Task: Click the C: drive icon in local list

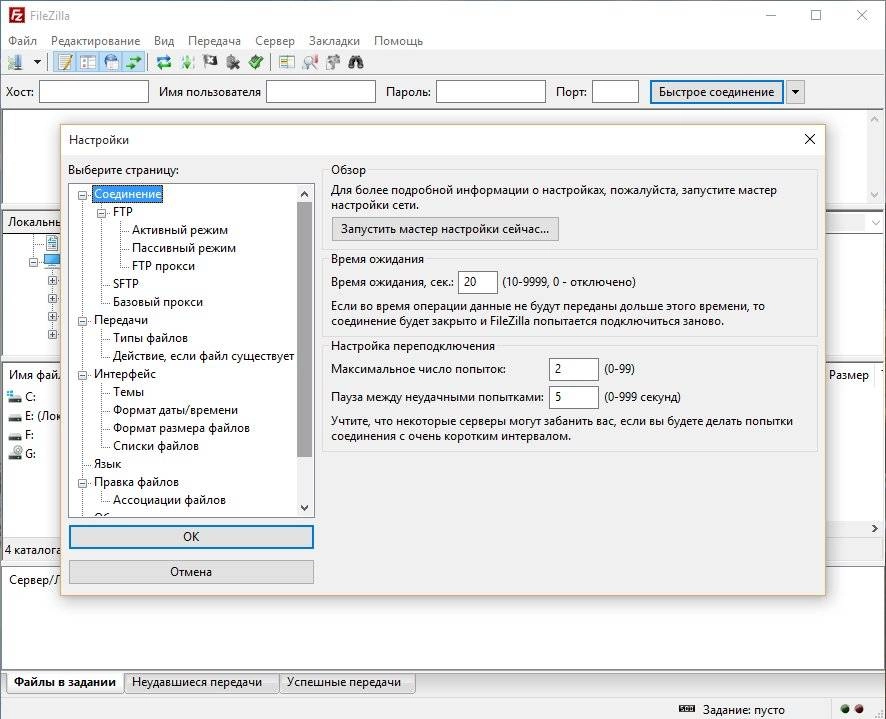Action: (14, 397)
